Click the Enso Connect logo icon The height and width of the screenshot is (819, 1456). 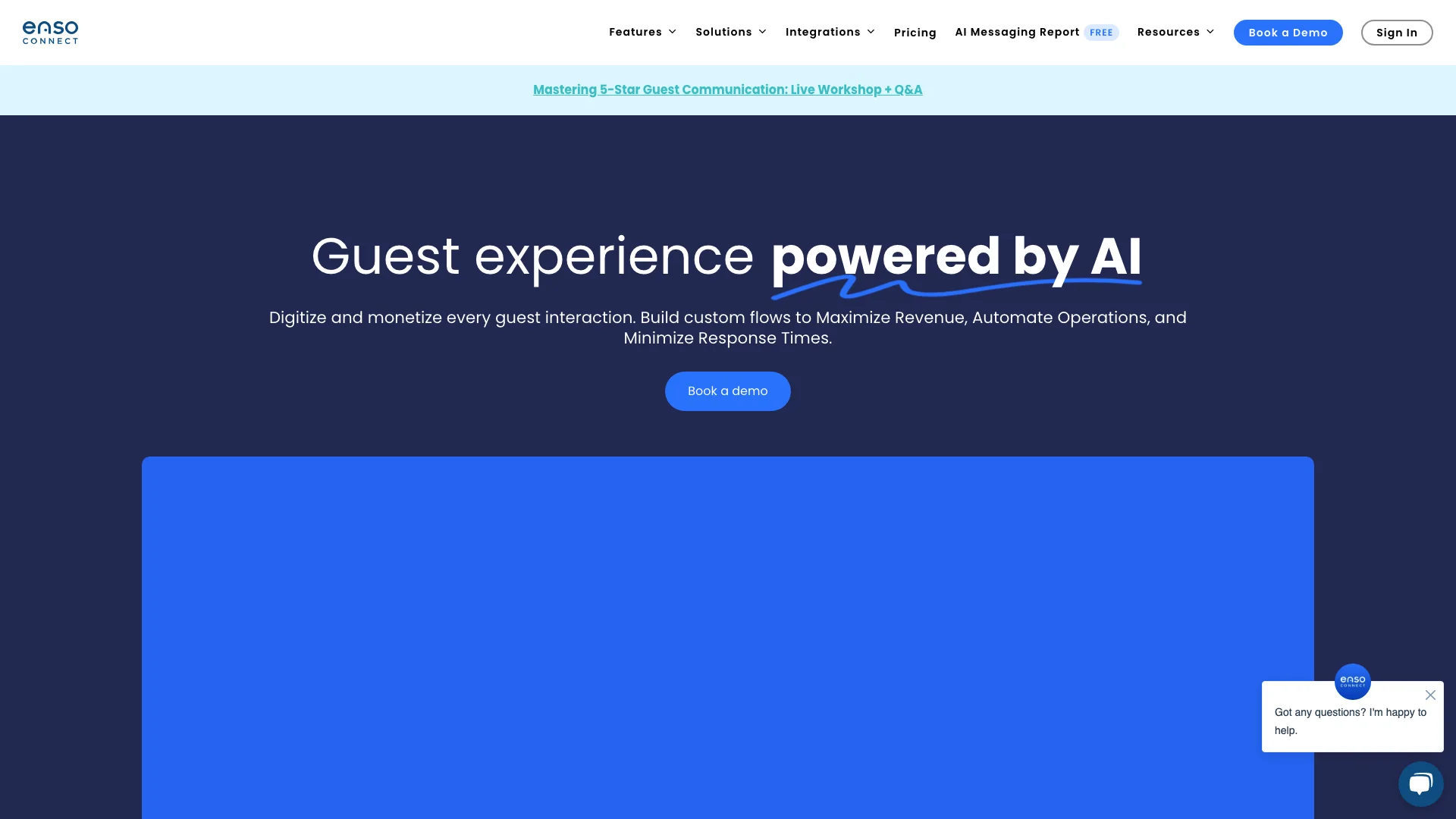coord(50,32)
